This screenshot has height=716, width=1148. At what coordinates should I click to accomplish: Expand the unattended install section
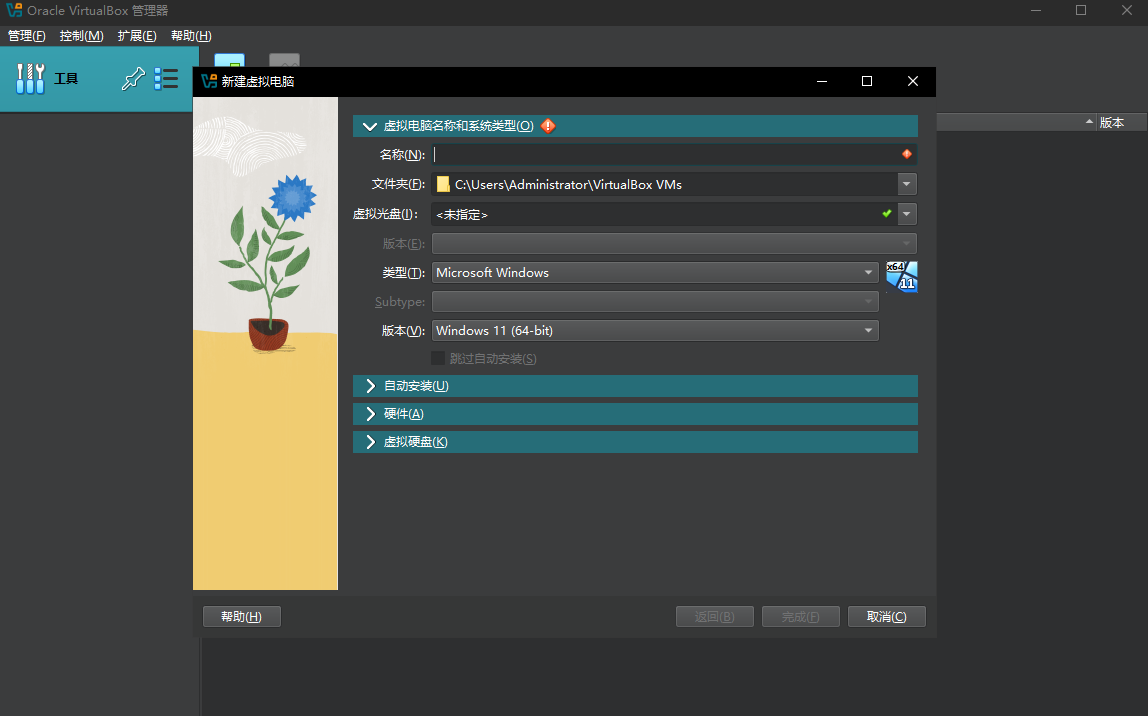pyautogui.click(x=635, y=386)
